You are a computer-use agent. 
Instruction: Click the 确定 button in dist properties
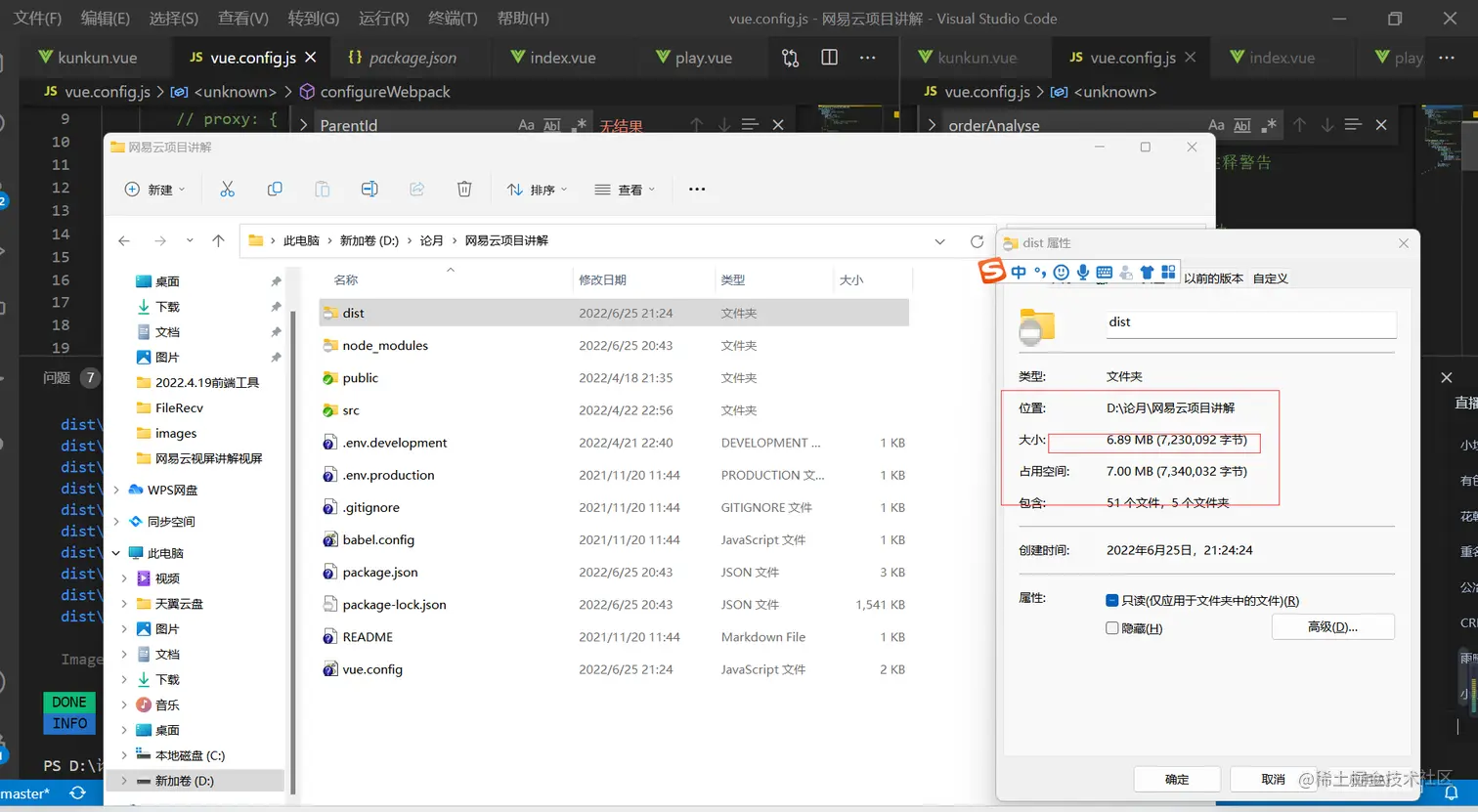(1177, 780)
